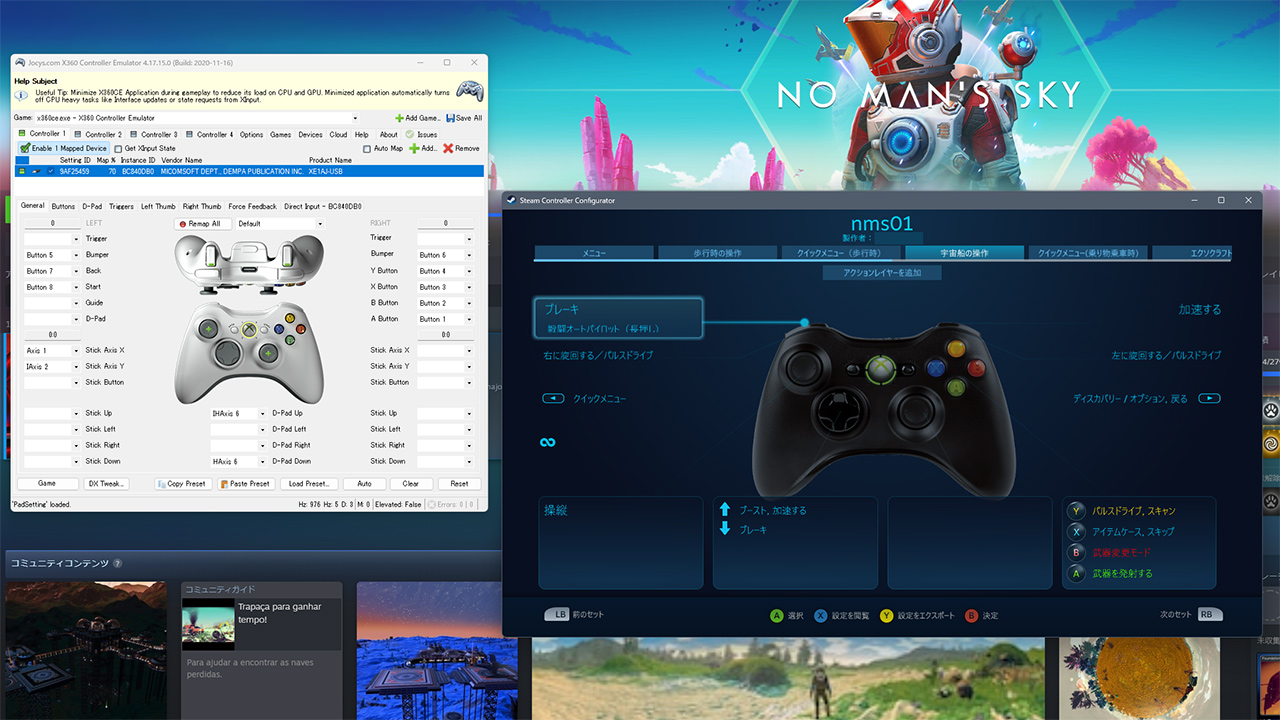The width and height of the screenshot is (1280, 720).
Task: Open D-Pad Down HAxis 6 dropdown
Action: [263, 461]
